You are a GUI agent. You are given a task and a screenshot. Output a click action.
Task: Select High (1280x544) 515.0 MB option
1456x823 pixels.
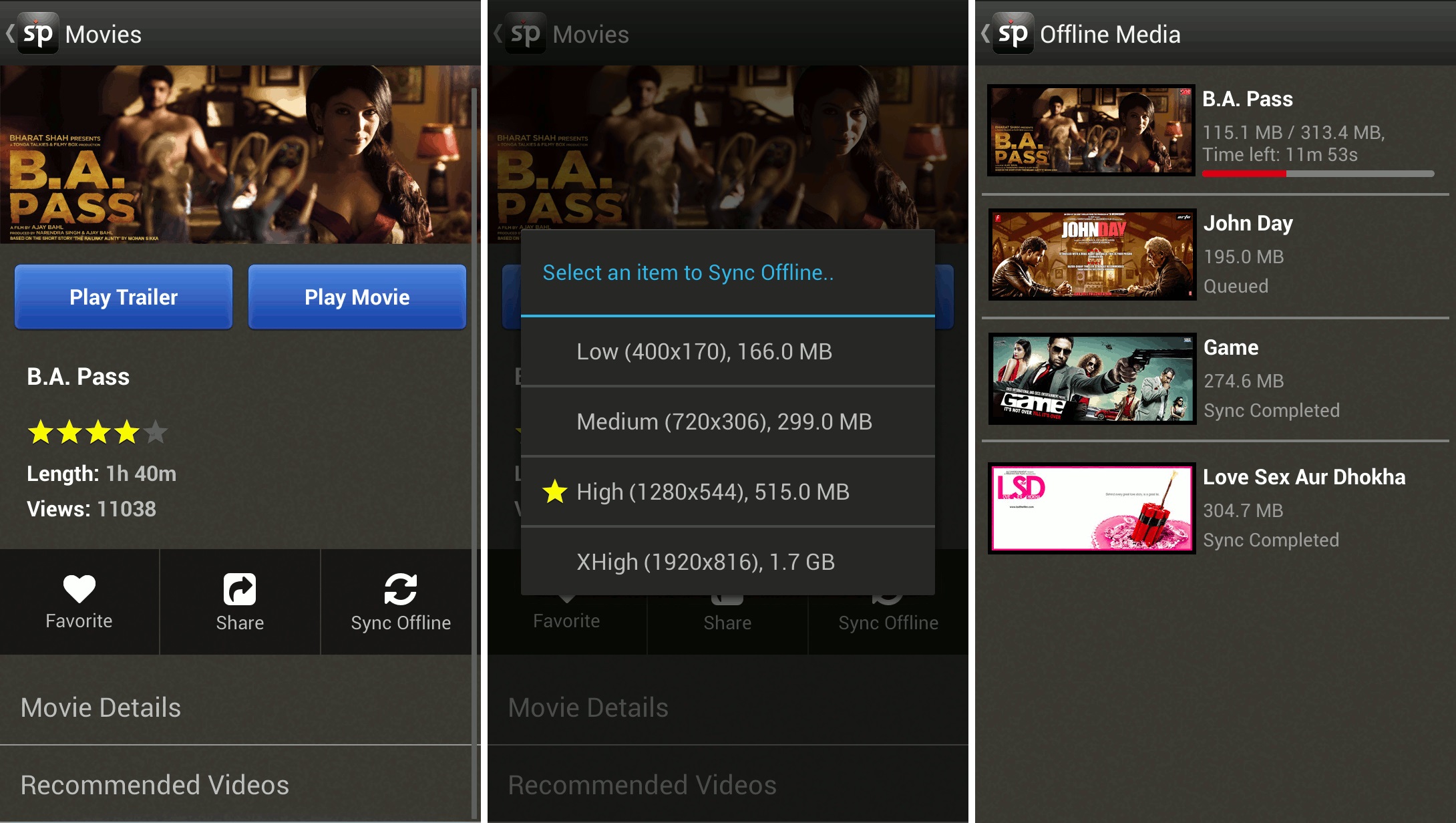[728, 492]
